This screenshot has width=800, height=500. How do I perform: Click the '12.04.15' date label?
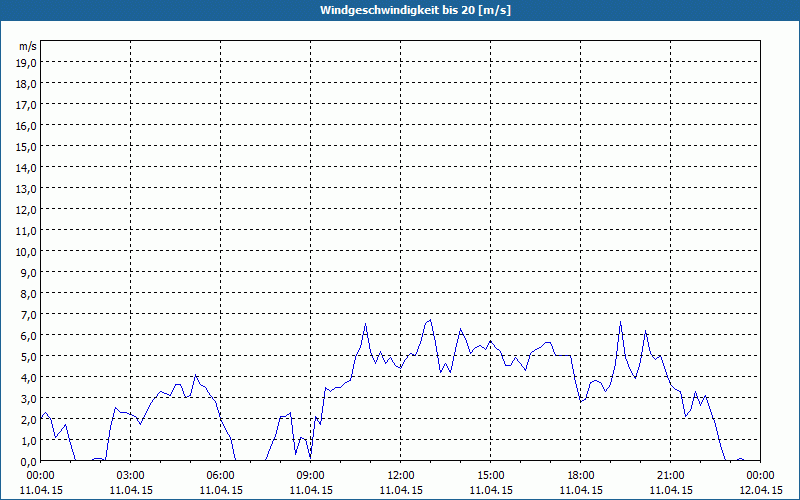tap(760, 490)
